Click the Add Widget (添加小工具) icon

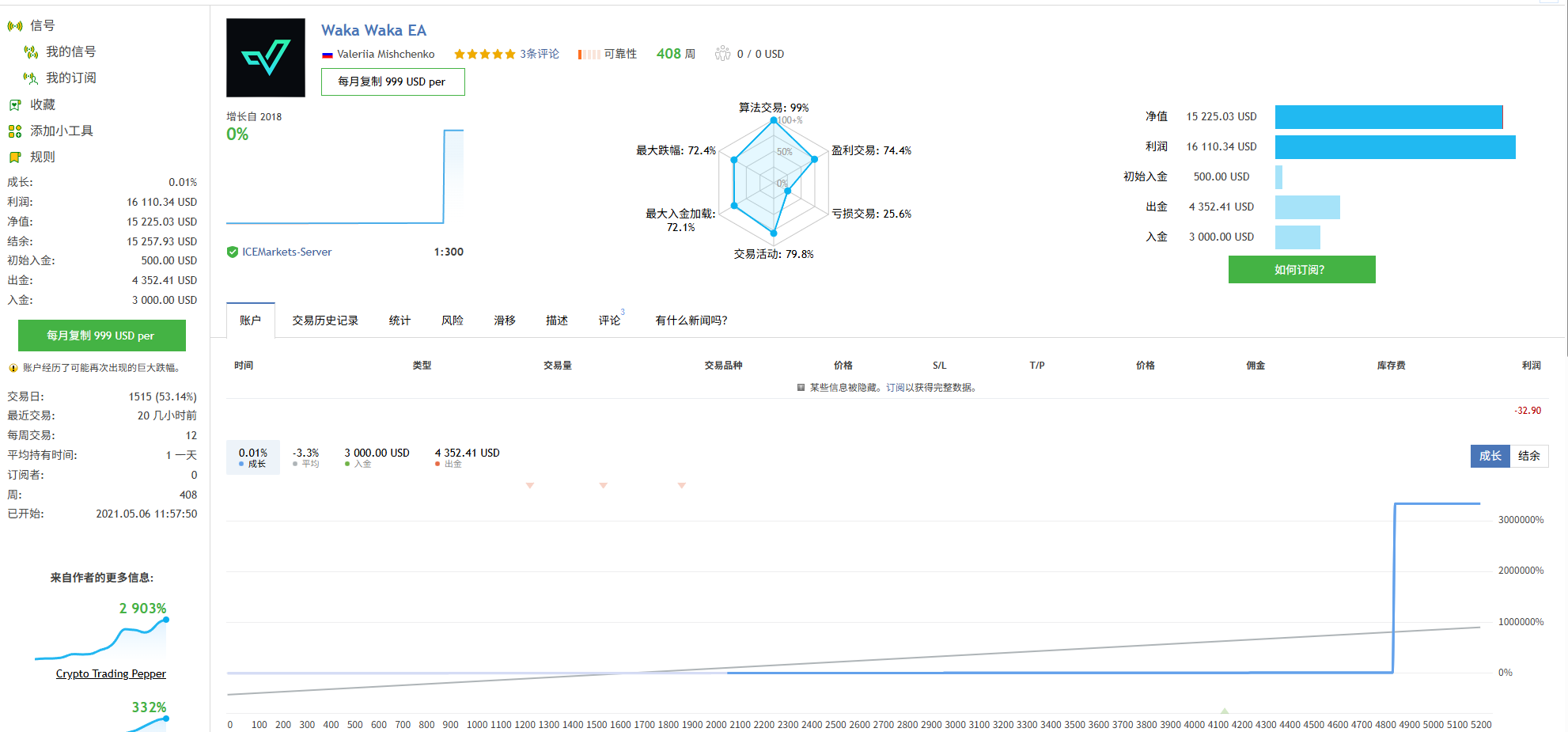point(14,131)
